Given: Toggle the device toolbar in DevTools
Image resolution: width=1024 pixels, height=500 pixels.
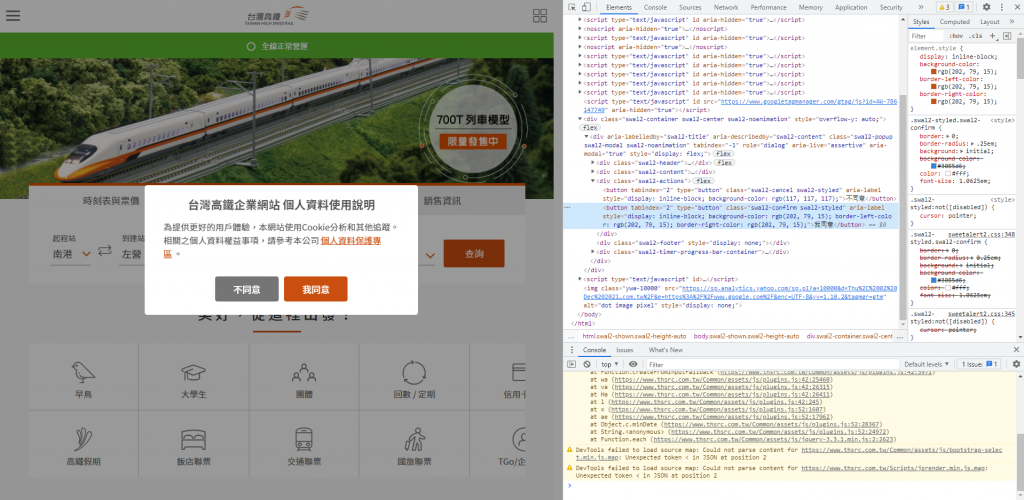Looking at the screenshot, I should [586, 7].
